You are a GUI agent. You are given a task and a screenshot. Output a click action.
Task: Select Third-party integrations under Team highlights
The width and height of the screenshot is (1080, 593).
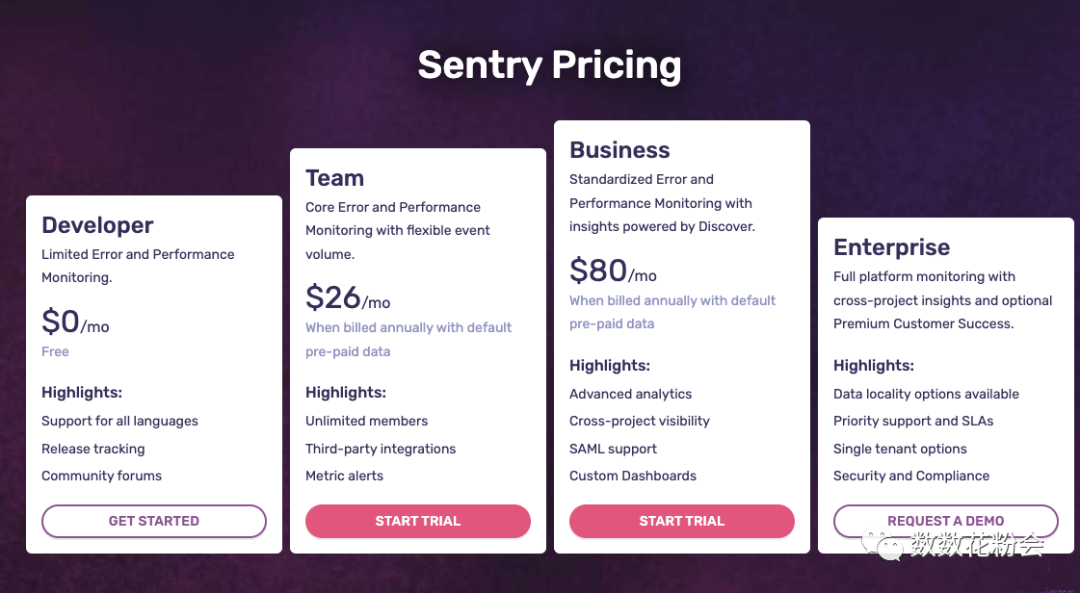380,448
